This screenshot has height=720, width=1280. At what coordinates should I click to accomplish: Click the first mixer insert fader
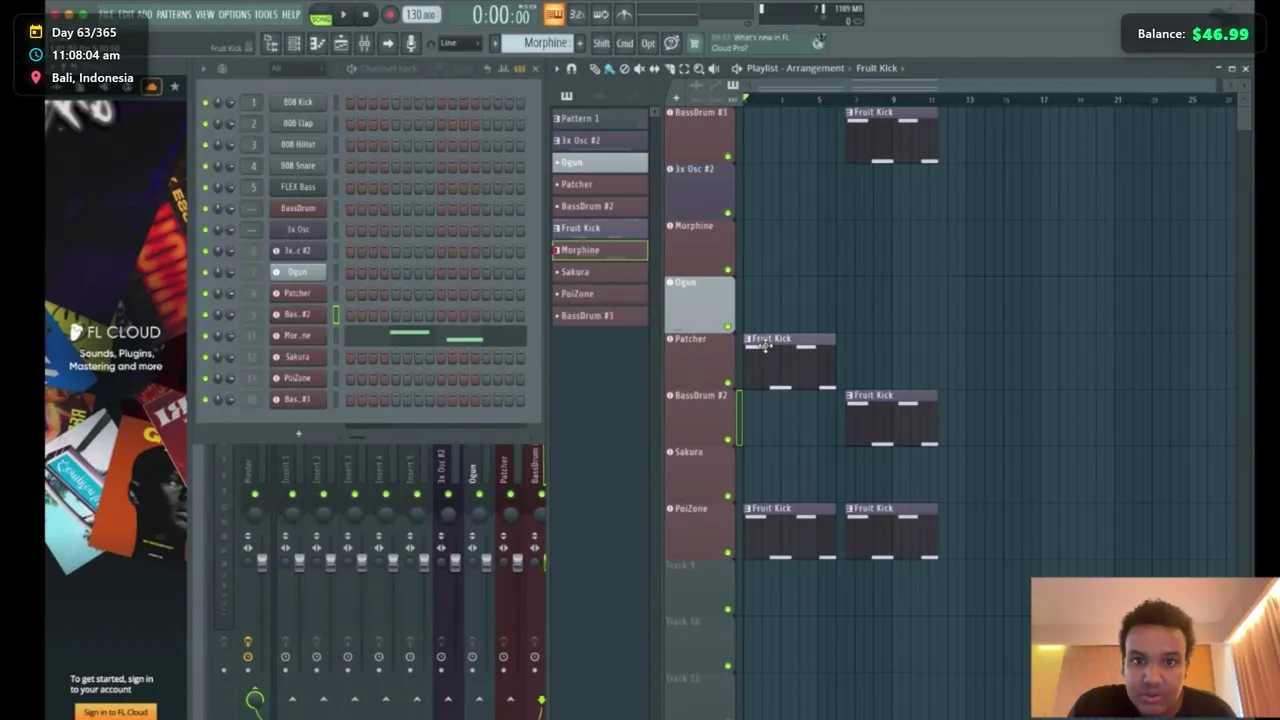(299, 562)
